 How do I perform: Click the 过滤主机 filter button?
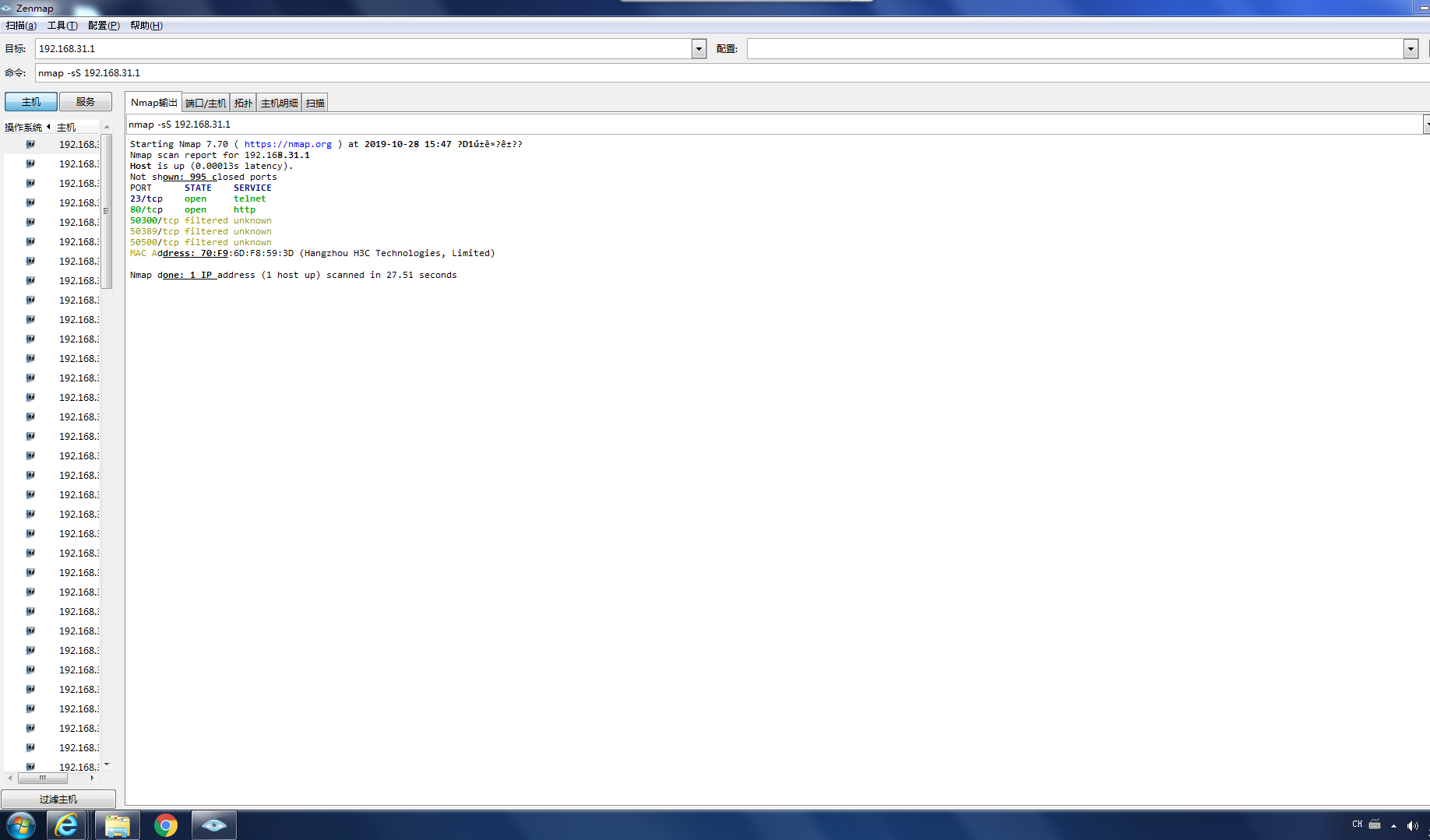pos(58,800)
